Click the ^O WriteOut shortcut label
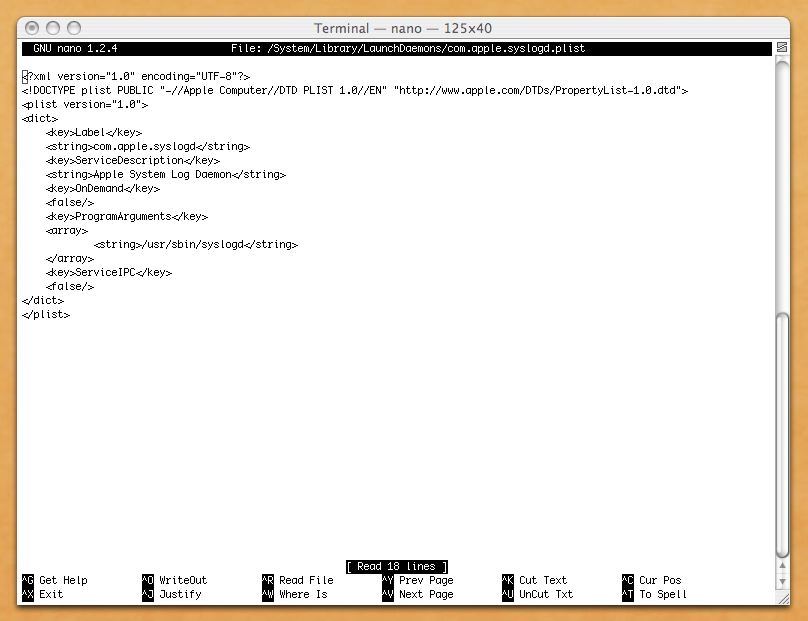Image resolution: width=808 pixels, height=621 pixels. click(x=175, y=580)
